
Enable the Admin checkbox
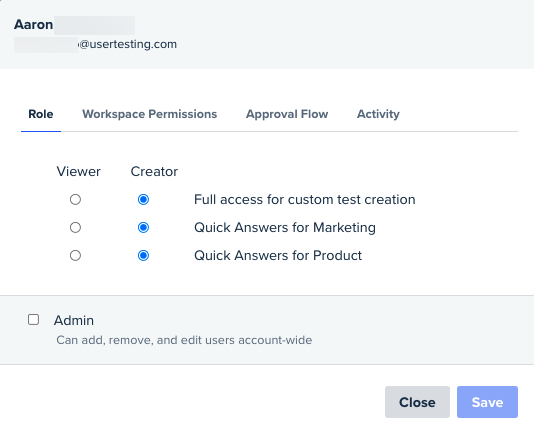pos(33,319)
